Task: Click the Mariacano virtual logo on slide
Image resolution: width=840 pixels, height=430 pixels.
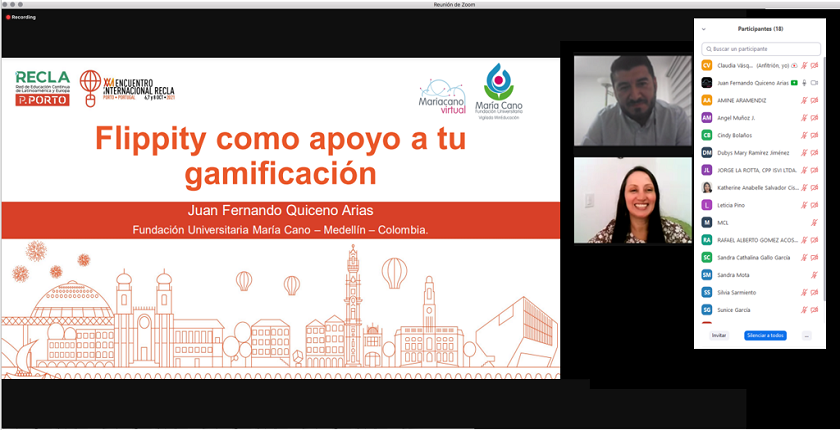Action: click(442, 96)
